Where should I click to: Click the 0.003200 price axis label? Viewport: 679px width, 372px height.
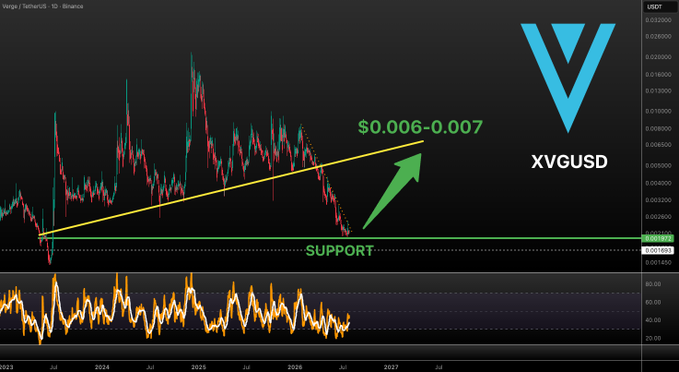(x=658, y=201)
